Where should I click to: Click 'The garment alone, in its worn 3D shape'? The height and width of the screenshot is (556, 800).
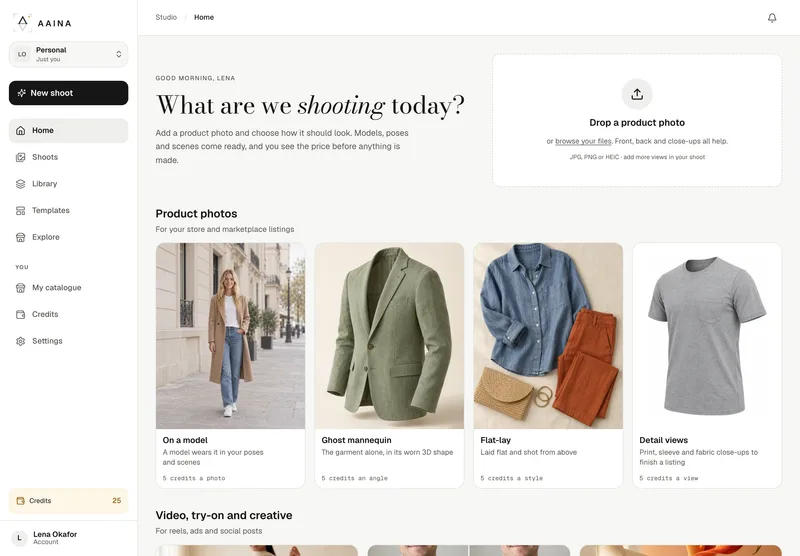point(387,452)
